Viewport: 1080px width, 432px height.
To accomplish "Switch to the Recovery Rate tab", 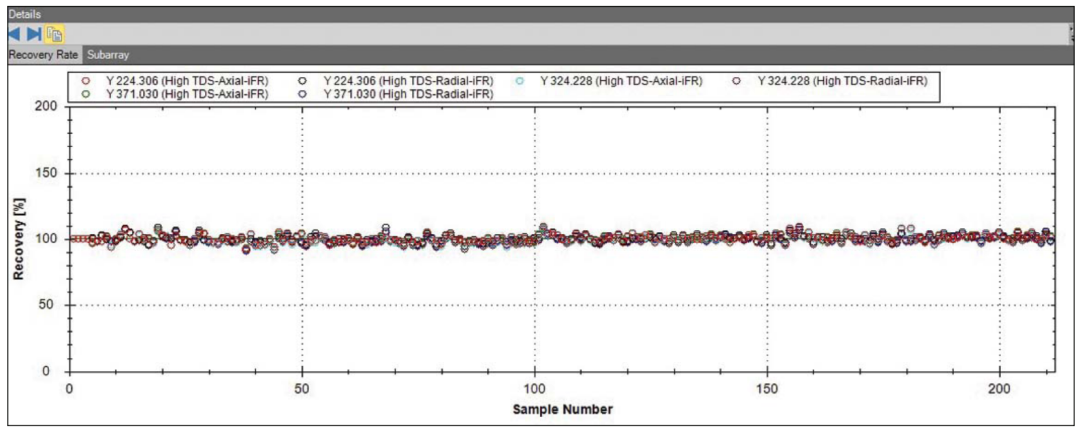I will [x=43, y=54].
